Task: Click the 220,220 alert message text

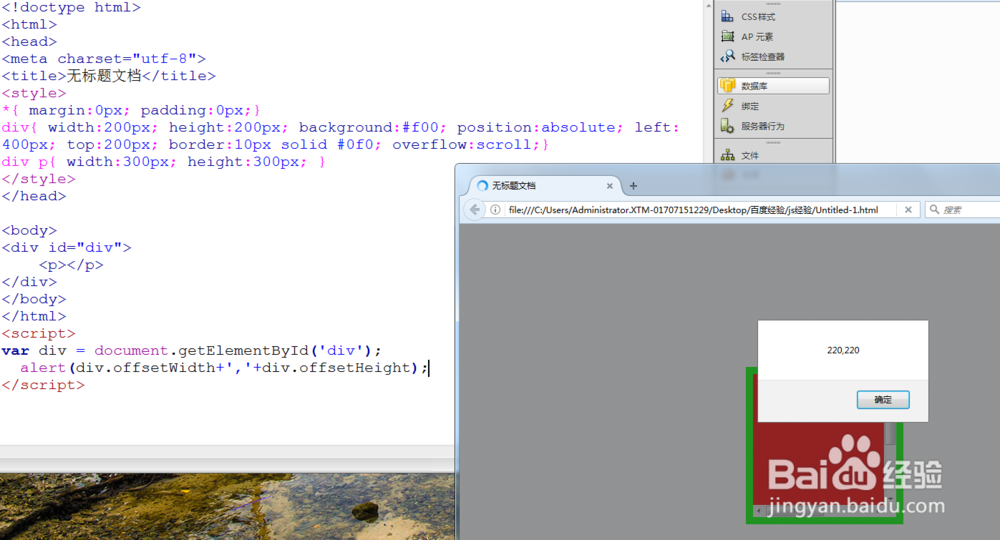Action: pos(843,350)
